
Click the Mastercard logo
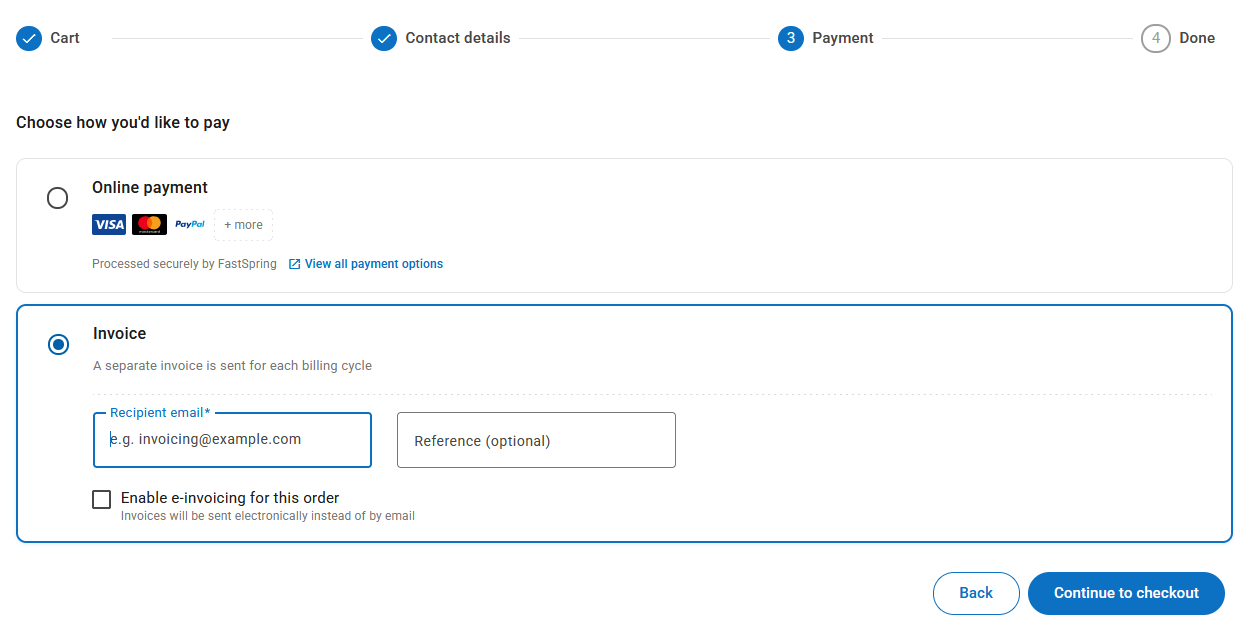click(149, 225)
